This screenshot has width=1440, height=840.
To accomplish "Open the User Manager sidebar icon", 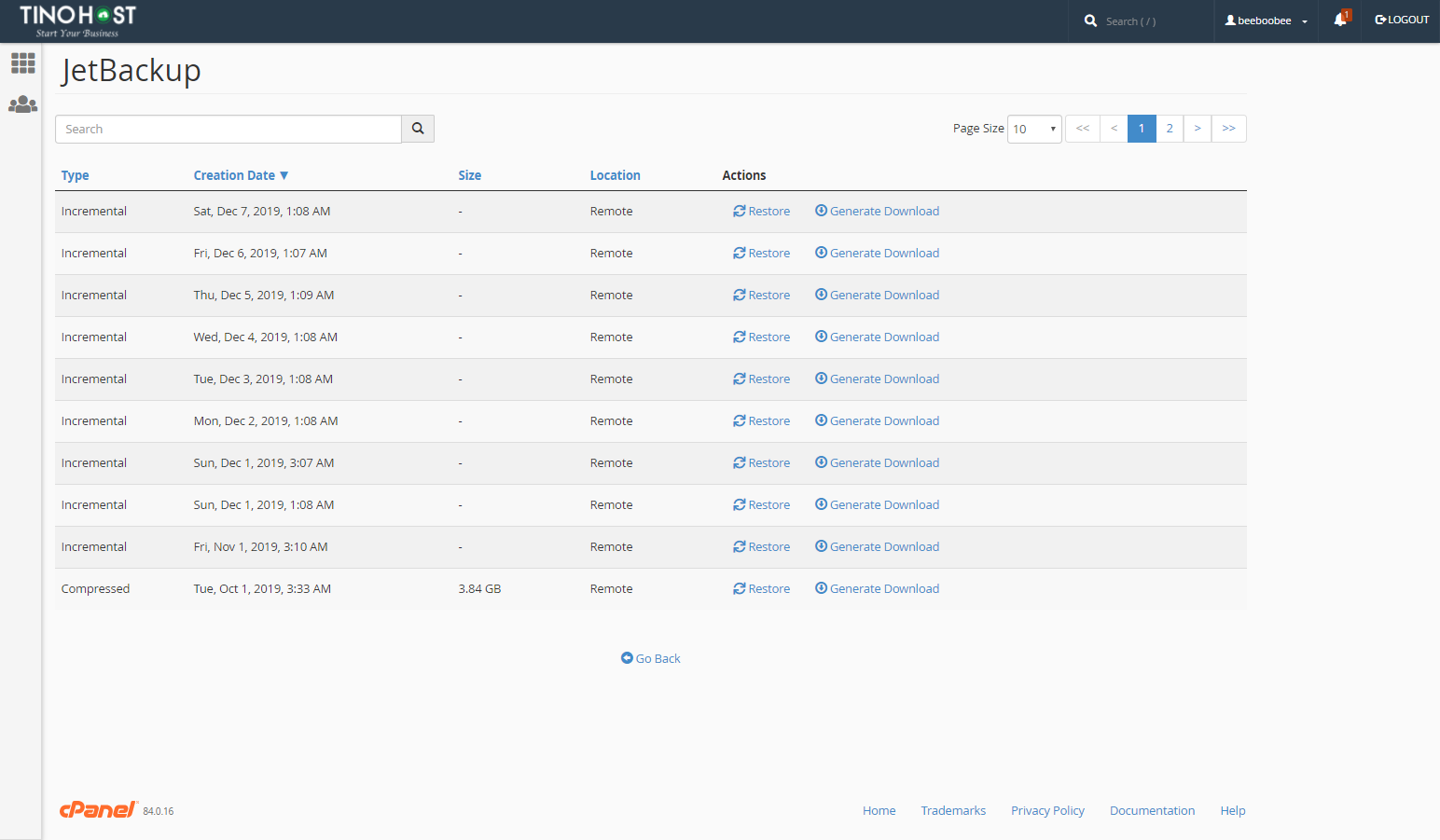I will click(x=22, y=104).
